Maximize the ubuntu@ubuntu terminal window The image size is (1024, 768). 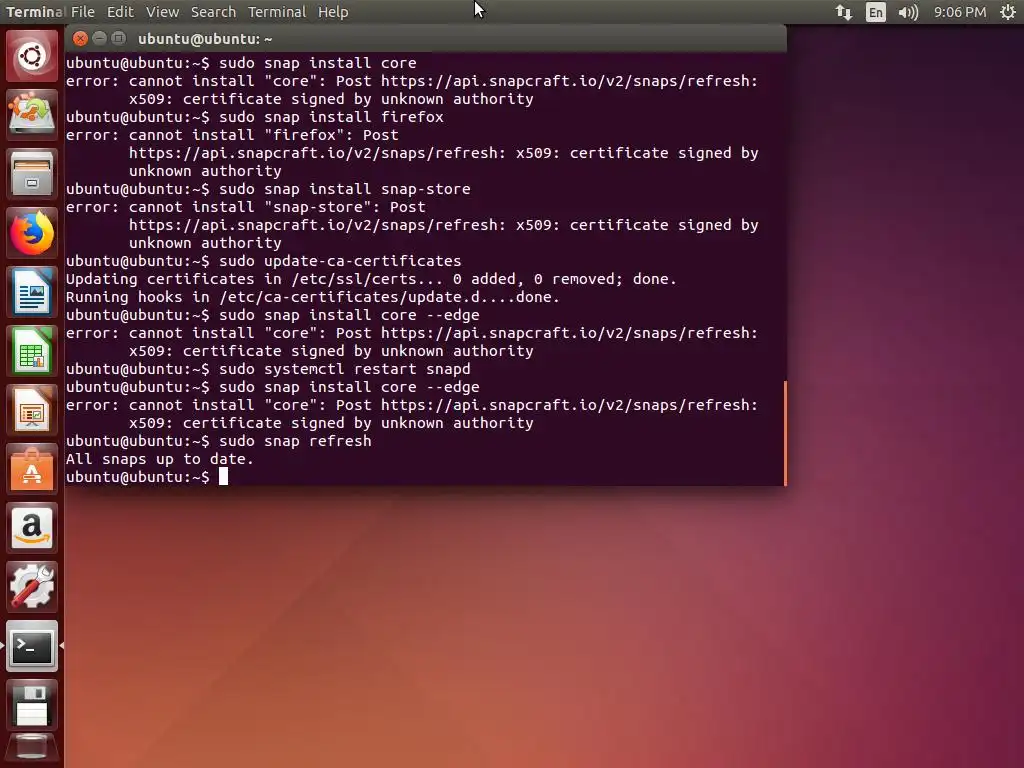point(118,39)
